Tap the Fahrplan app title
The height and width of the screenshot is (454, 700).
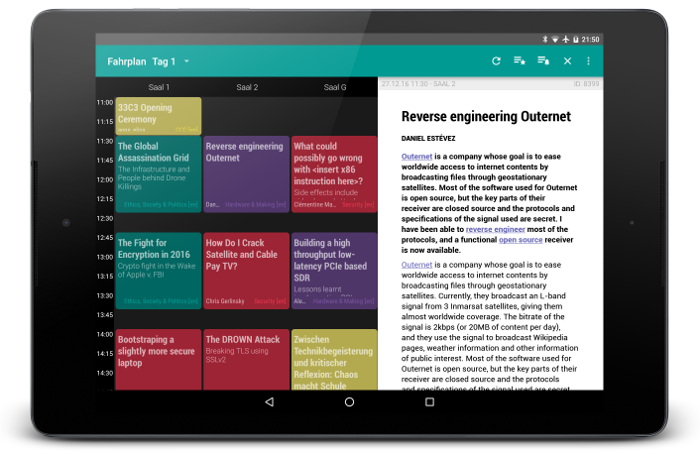(126, 62)
